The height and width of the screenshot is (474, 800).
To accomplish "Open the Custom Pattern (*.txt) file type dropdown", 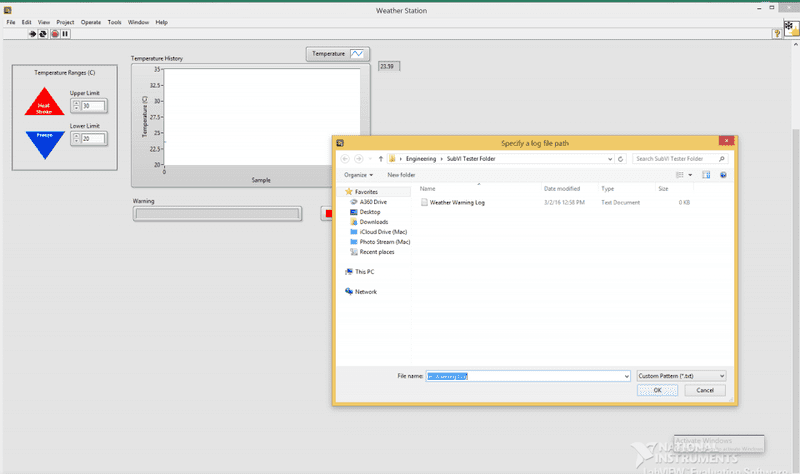I will 681,375.
